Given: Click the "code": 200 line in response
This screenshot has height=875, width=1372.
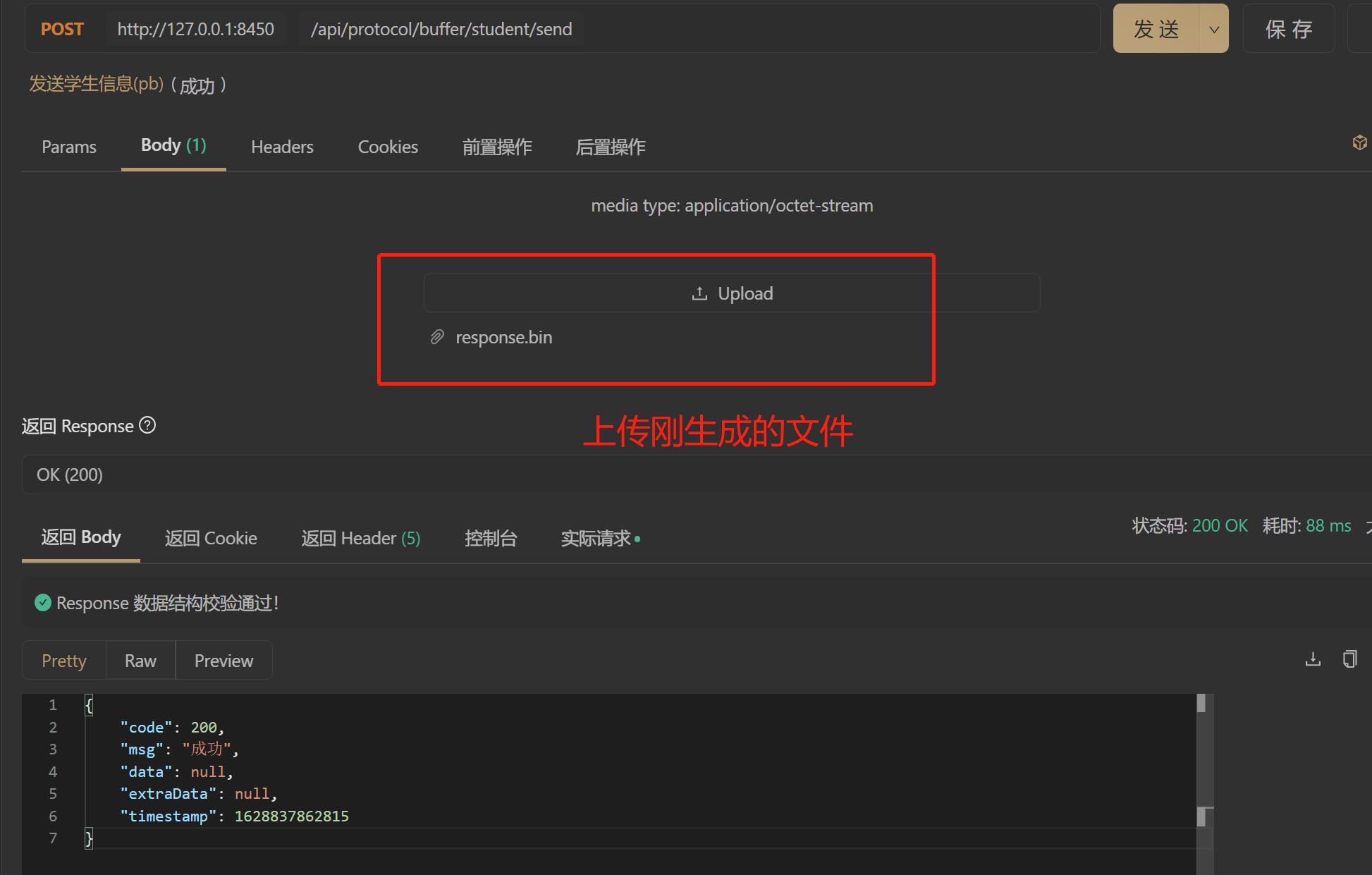Looking at the screenshot, I should click(x=172, y=727).
